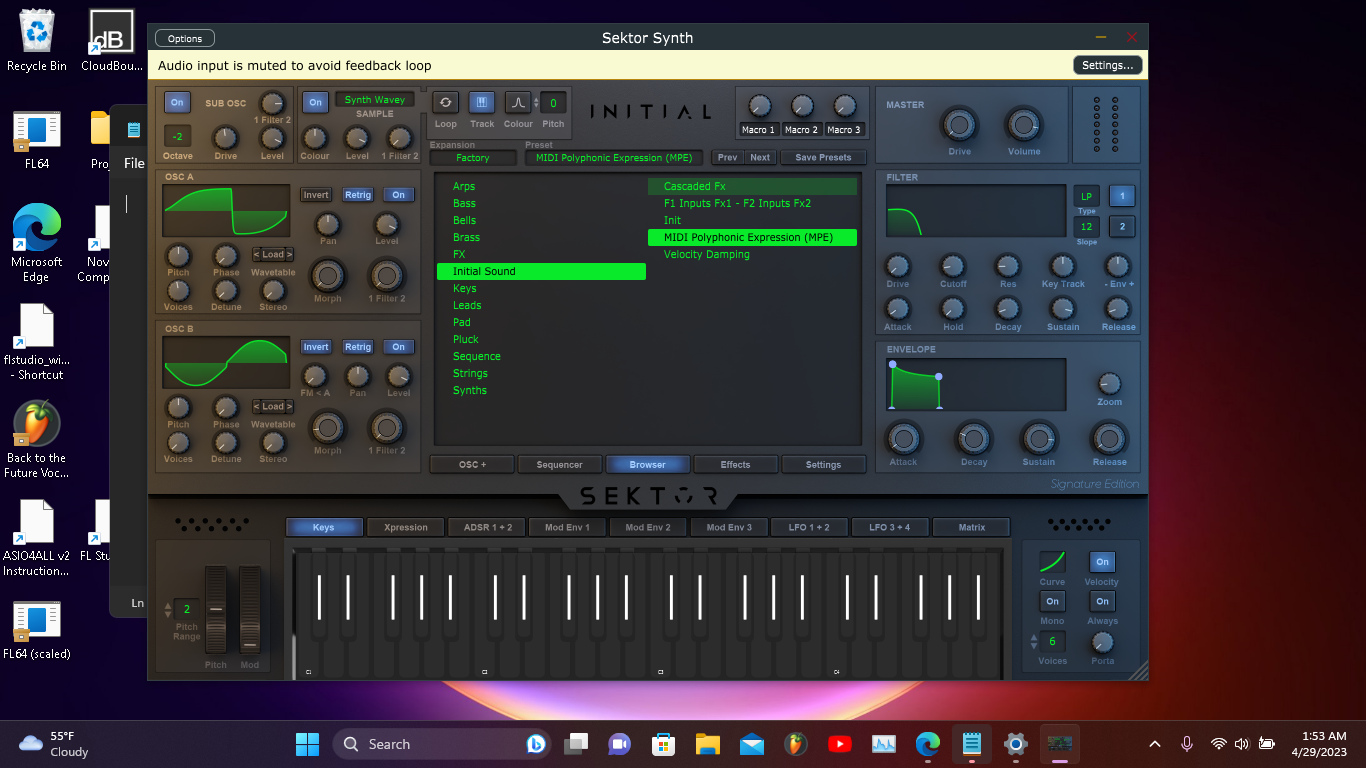
Task: Click the Sub Osc Drive knob
Action: 226,138
